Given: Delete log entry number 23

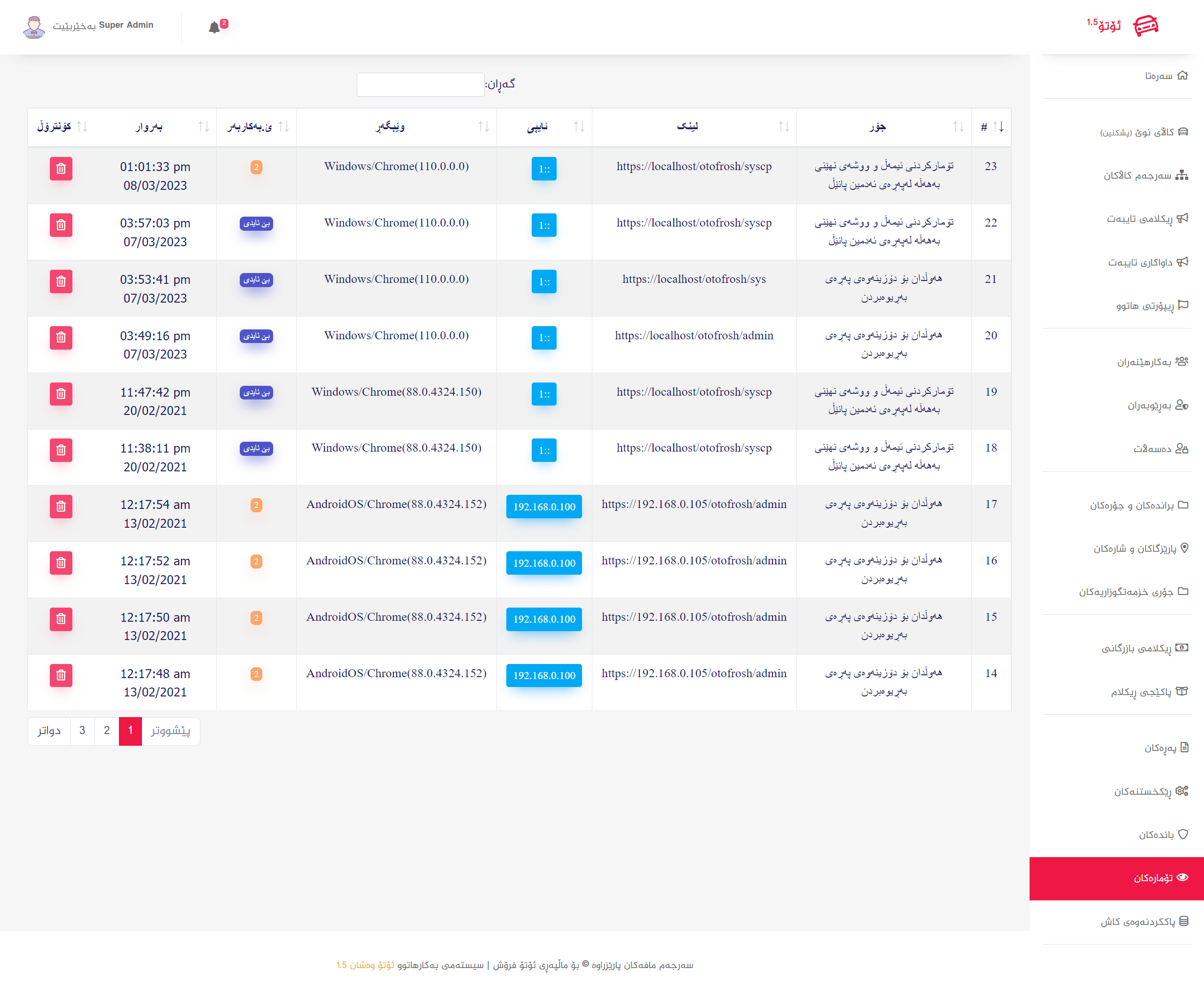Looking at the screenshot, I should tap(61, 169).
